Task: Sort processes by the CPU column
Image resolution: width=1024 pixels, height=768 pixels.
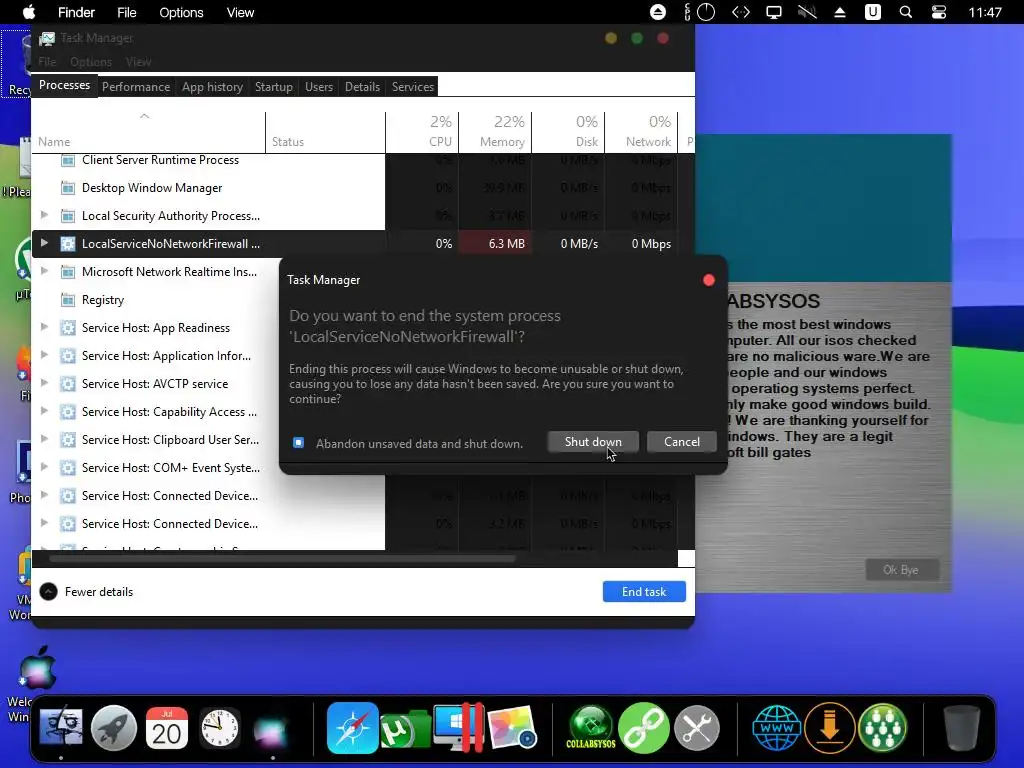Action: (x=423, y=131)
